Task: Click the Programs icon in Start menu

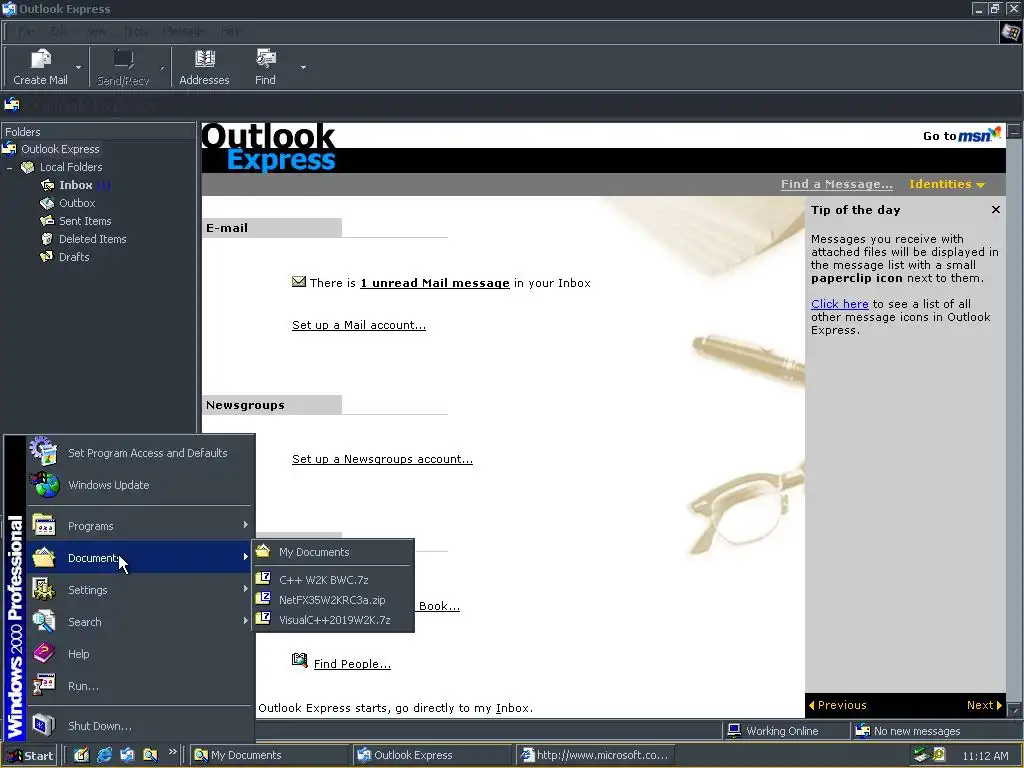Action: pos(44,526)
